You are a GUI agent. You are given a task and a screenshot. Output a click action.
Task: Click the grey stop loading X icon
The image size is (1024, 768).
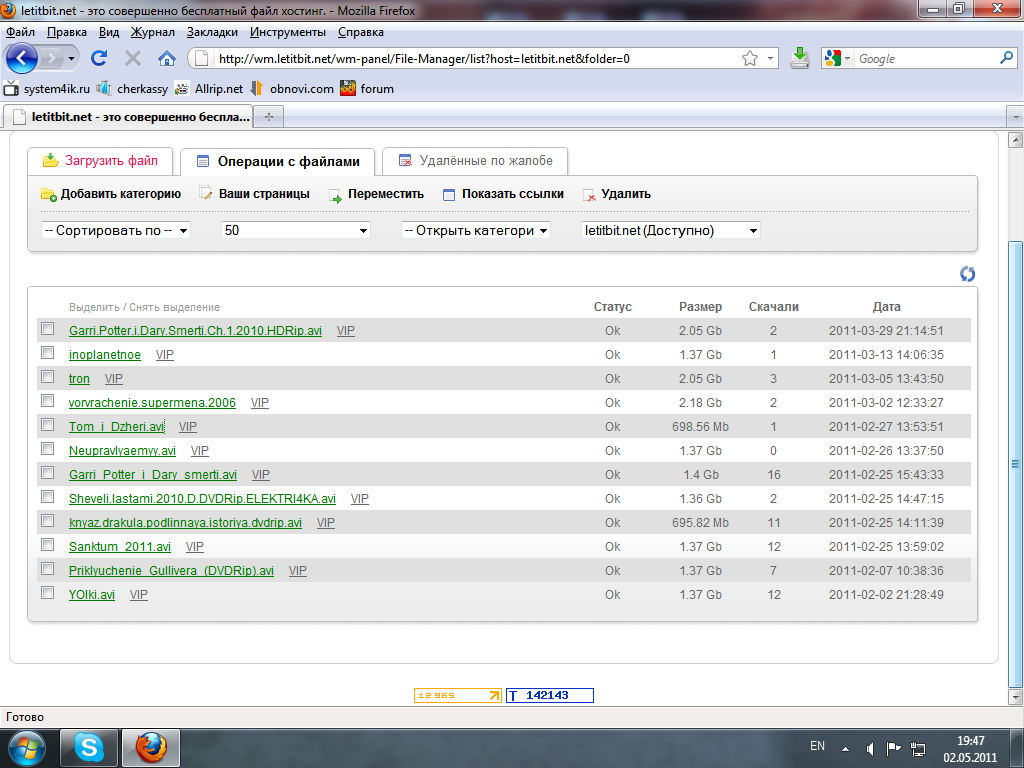pos(133,59)
